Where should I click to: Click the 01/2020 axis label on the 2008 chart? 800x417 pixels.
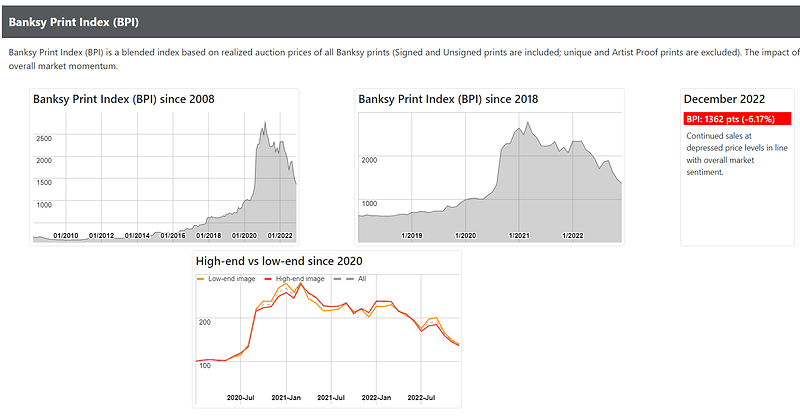tap(244, 236)
